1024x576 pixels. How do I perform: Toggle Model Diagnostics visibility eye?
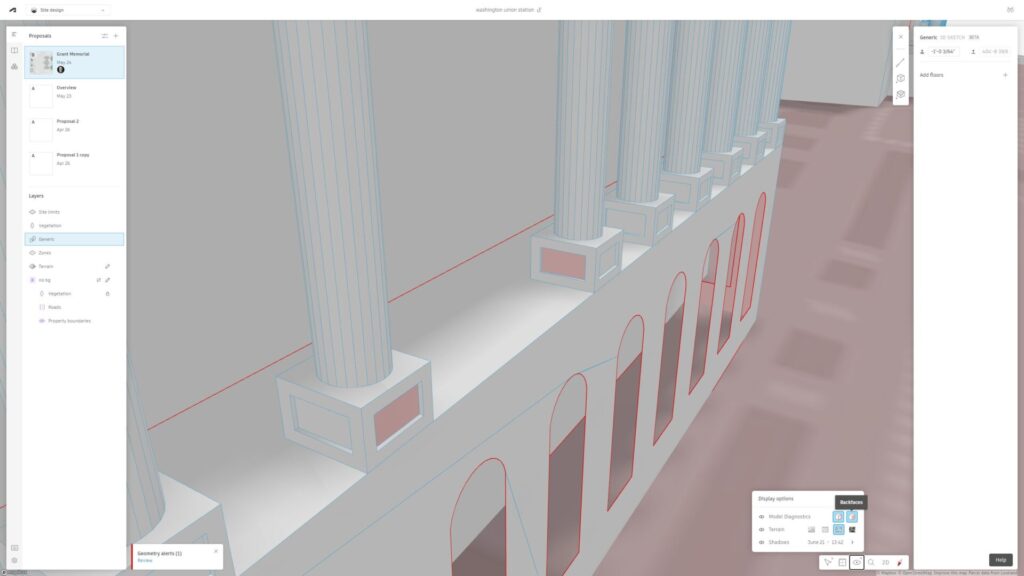[761, 517]
